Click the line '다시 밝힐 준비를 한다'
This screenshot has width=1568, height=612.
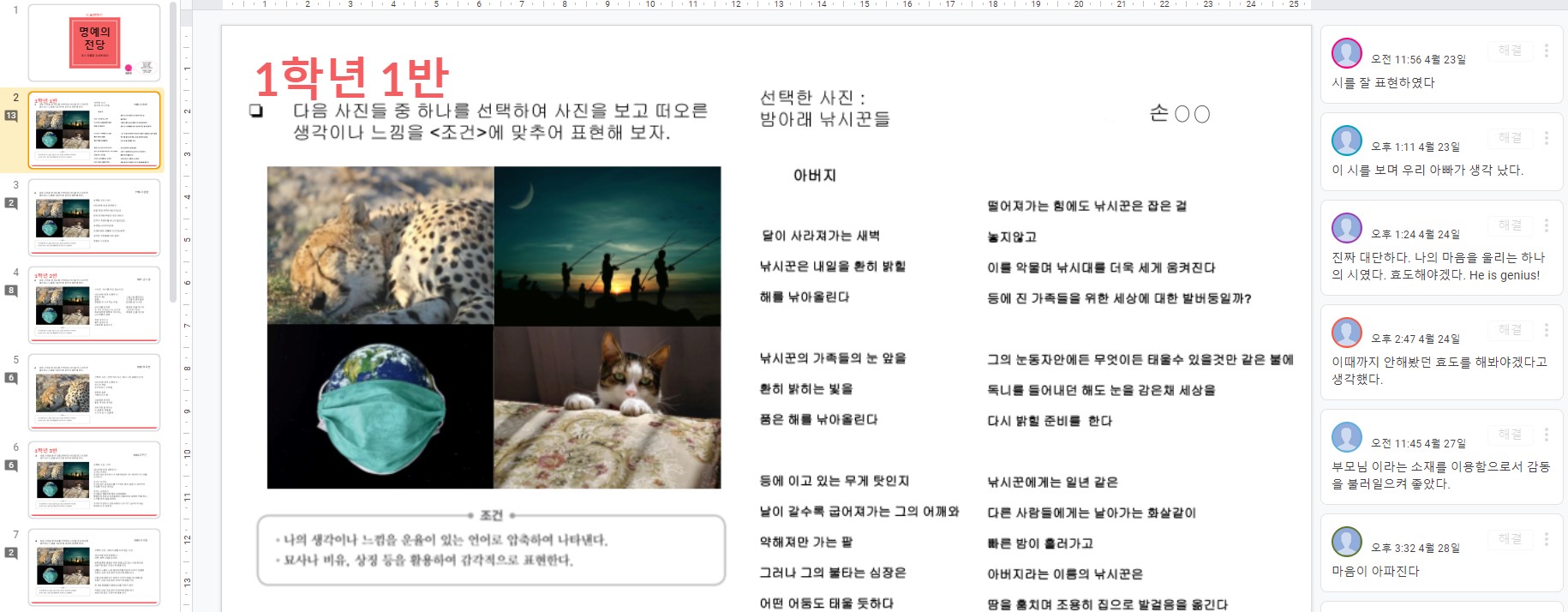coord(1050,422)
